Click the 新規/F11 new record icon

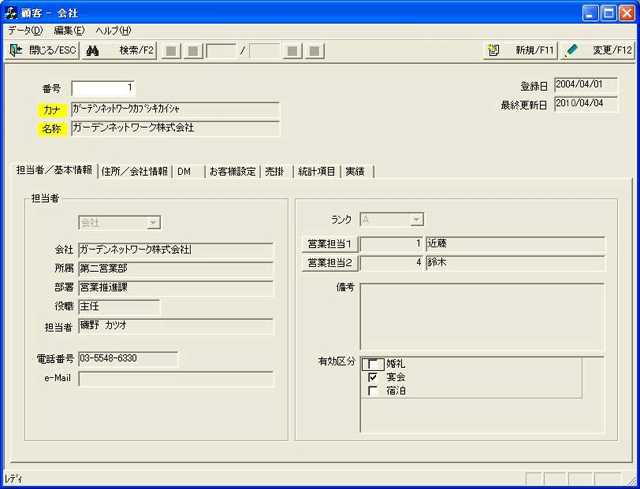pos(493,50)
